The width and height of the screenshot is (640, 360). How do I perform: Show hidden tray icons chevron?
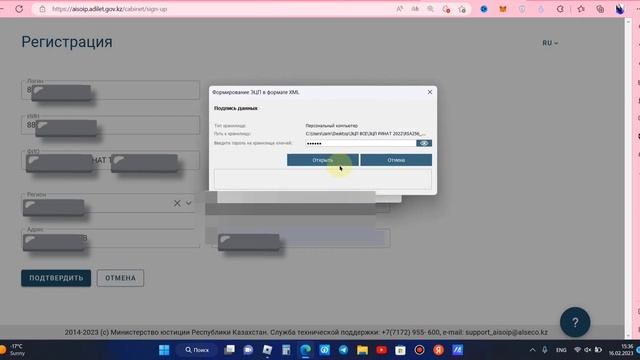tap(532, 350)
